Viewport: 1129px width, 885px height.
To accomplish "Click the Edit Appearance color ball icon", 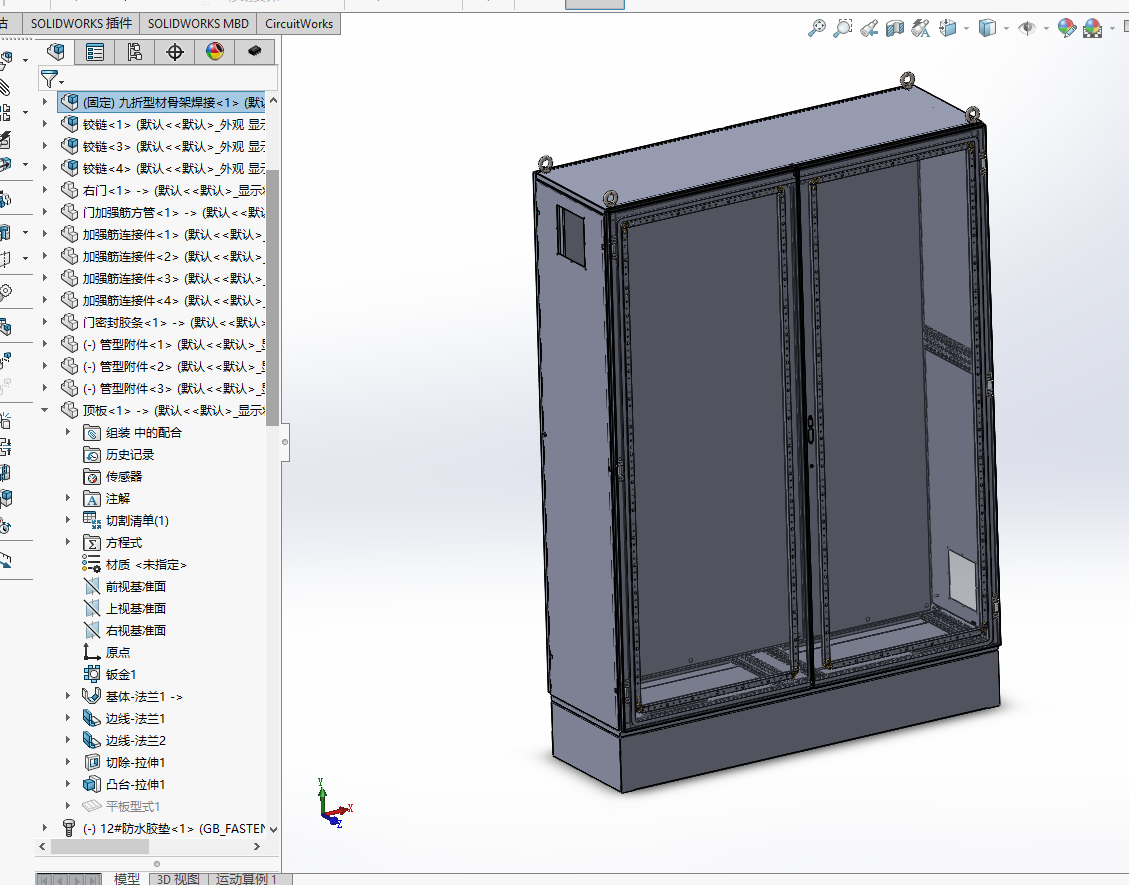I will [x=1066, y=28].
